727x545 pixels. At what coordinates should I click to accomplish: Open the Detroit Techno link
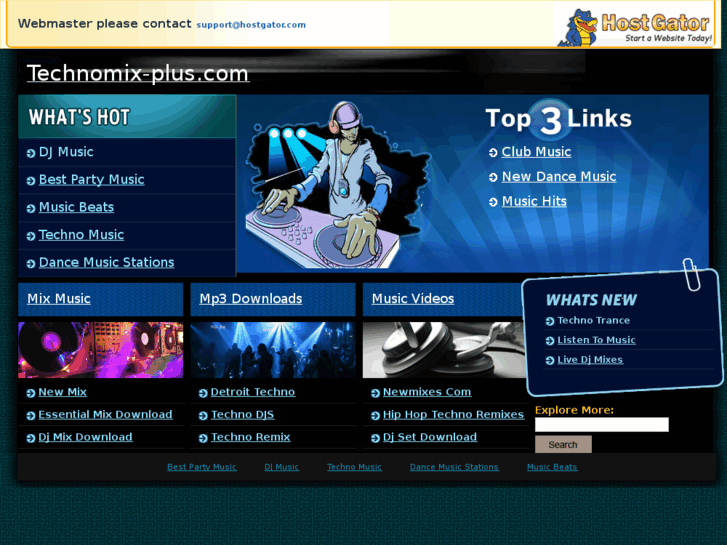point(253,392)
